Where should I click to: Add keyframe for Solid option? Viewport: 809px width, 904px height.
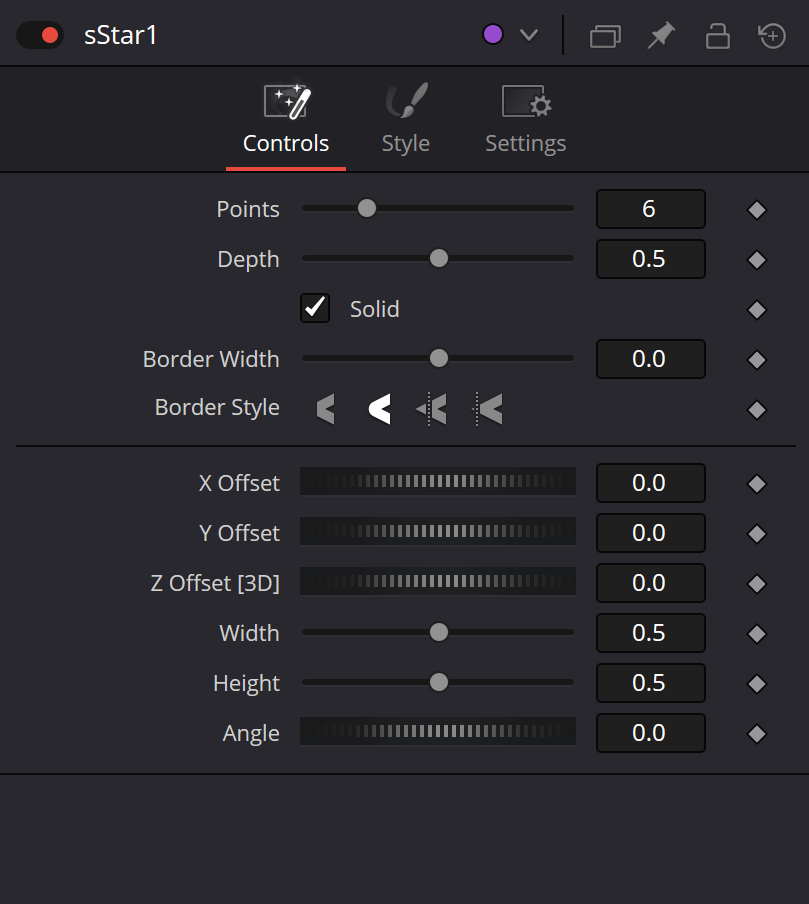coord(757,310)
